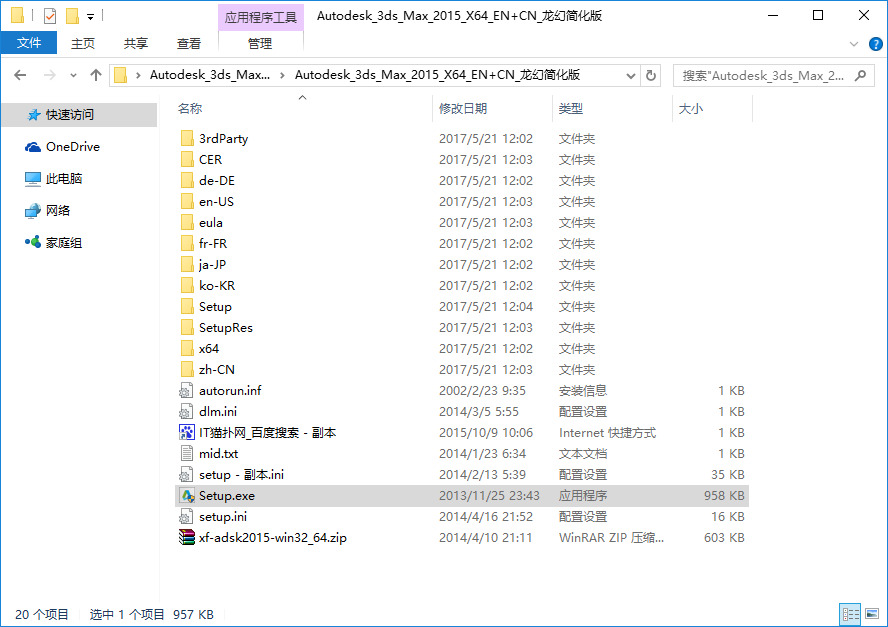Open the 共享 ribbon tab

coord(136,44)
